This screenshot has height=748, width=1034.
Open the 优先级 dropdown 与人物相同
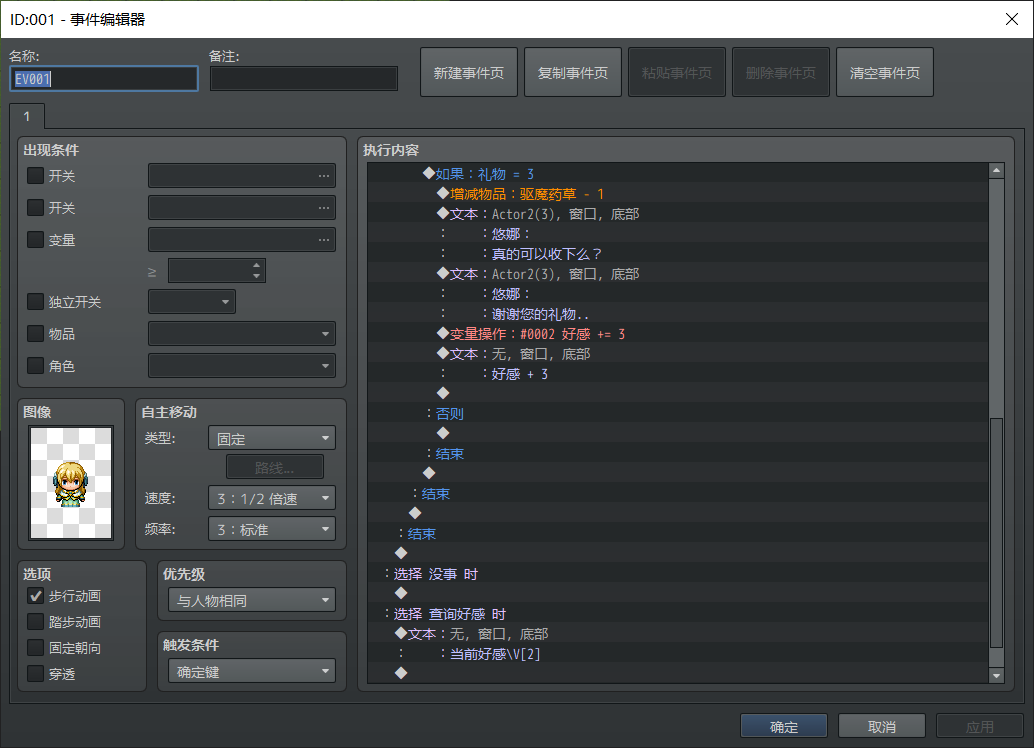click(252, 600)
